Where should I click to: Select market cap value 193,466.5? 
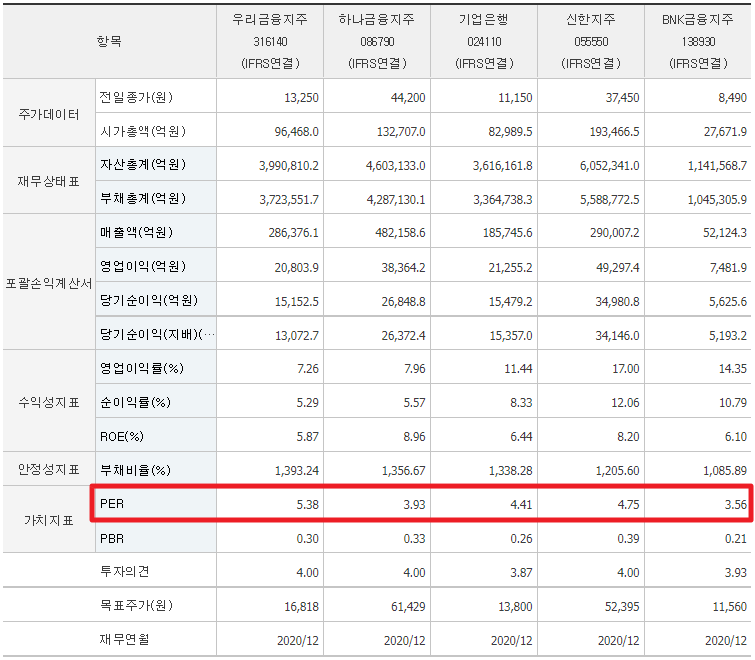click(x=614, y=131)
